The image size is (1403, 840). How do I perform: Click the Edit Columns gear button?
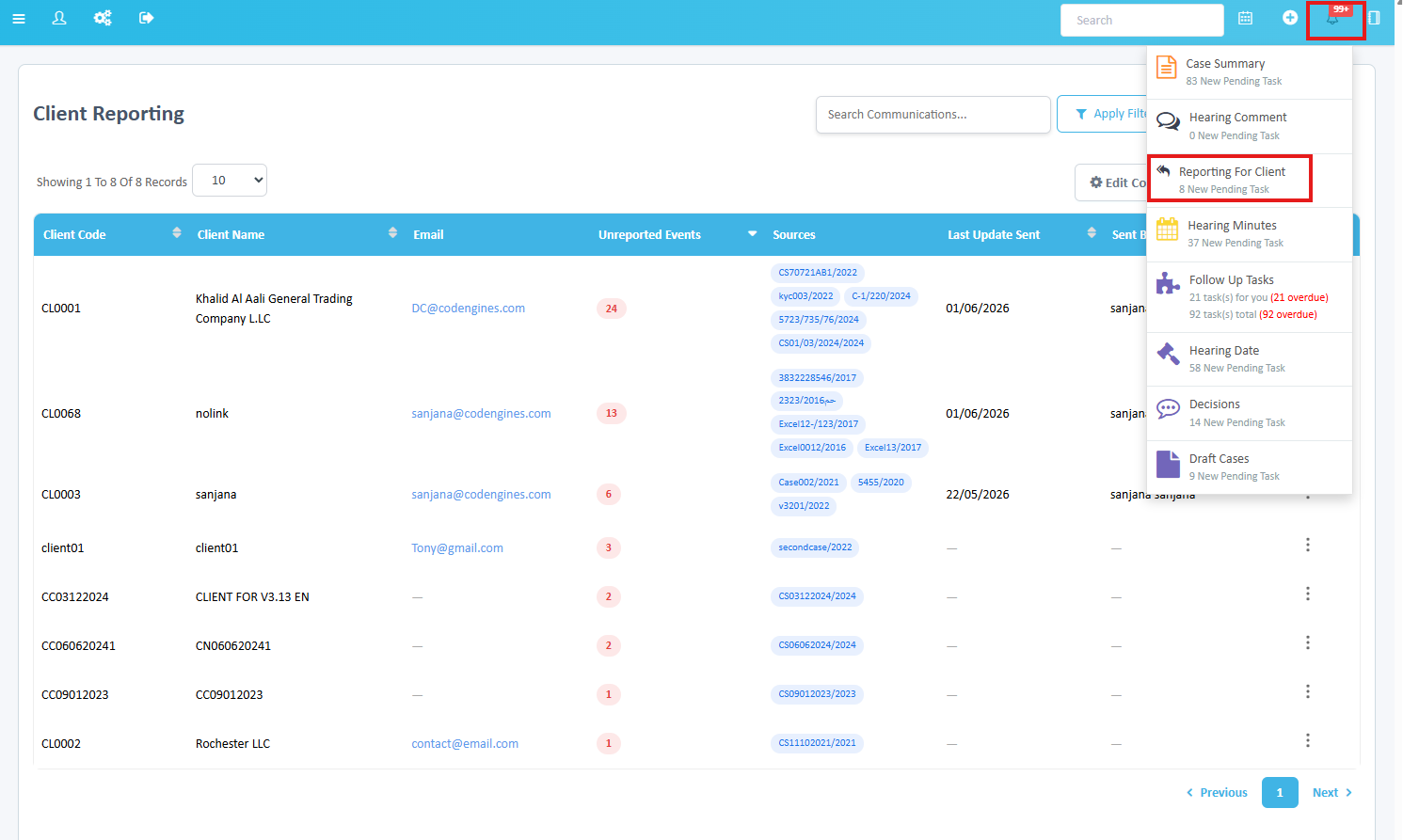[x=1111, y=182]
